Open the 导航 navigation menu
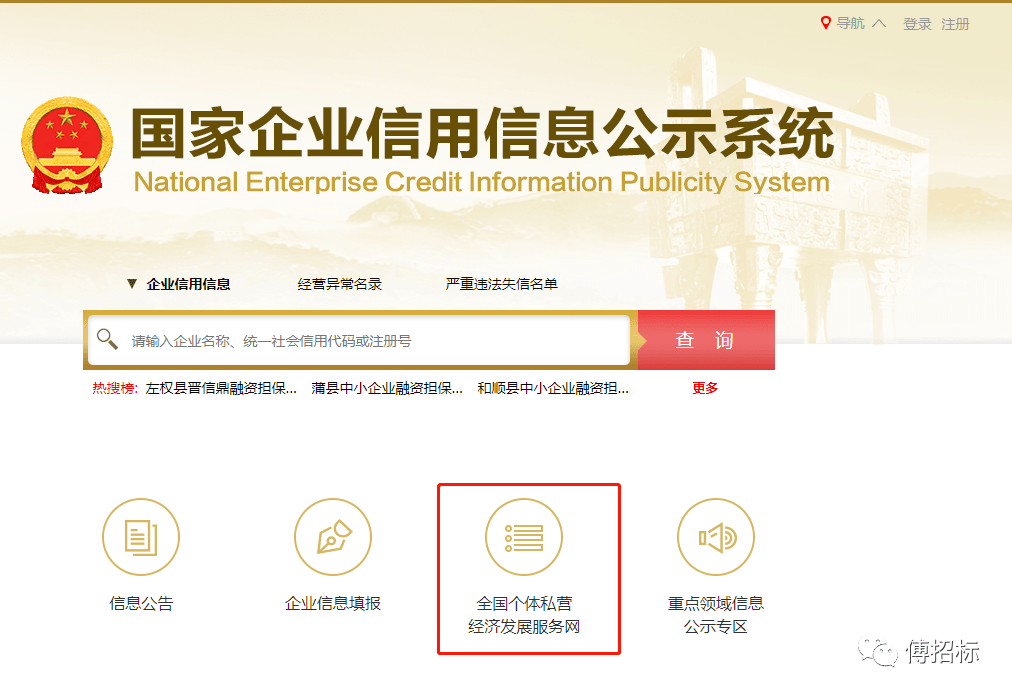This screenshot has width=1012, height=696. tap(850, 23)
